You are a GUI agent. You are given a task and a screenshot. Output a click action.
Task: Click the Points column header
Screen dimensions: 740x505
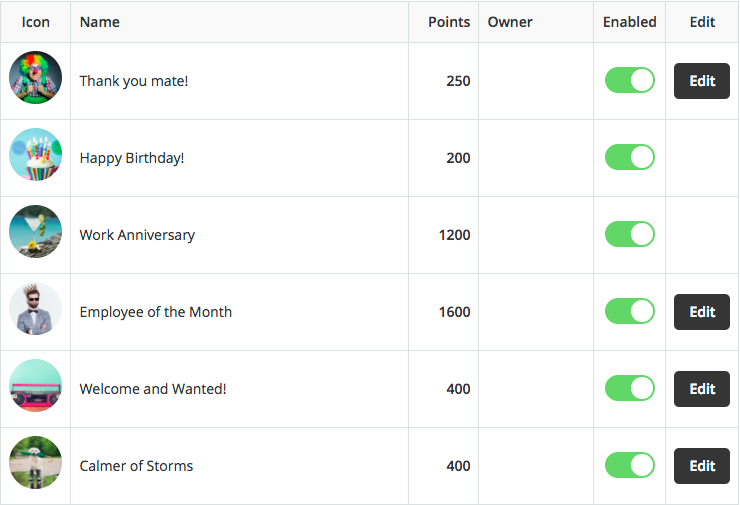449,22
